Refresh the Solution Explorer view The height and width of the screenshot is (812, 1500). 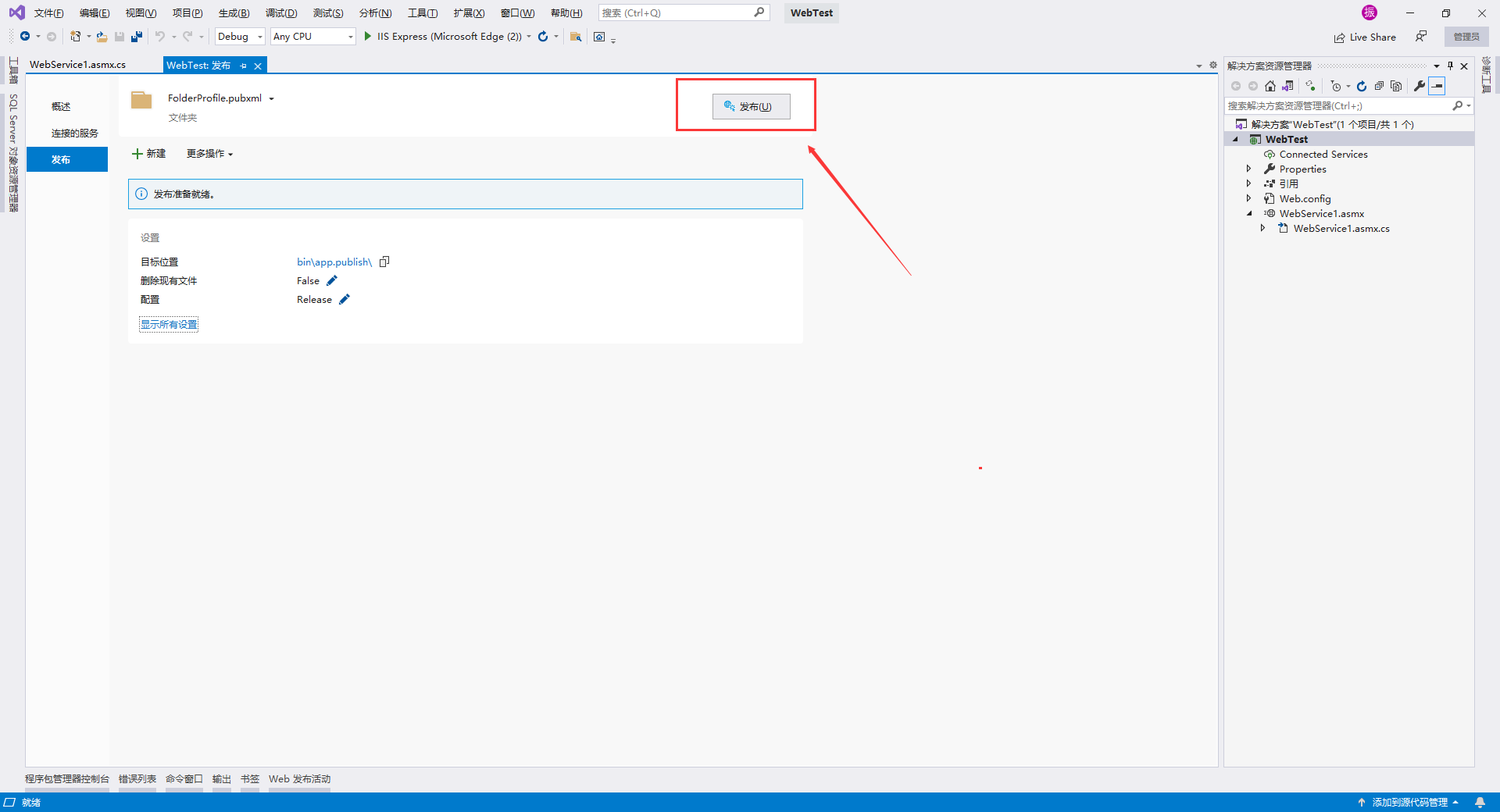click(x=1361, y=86)
